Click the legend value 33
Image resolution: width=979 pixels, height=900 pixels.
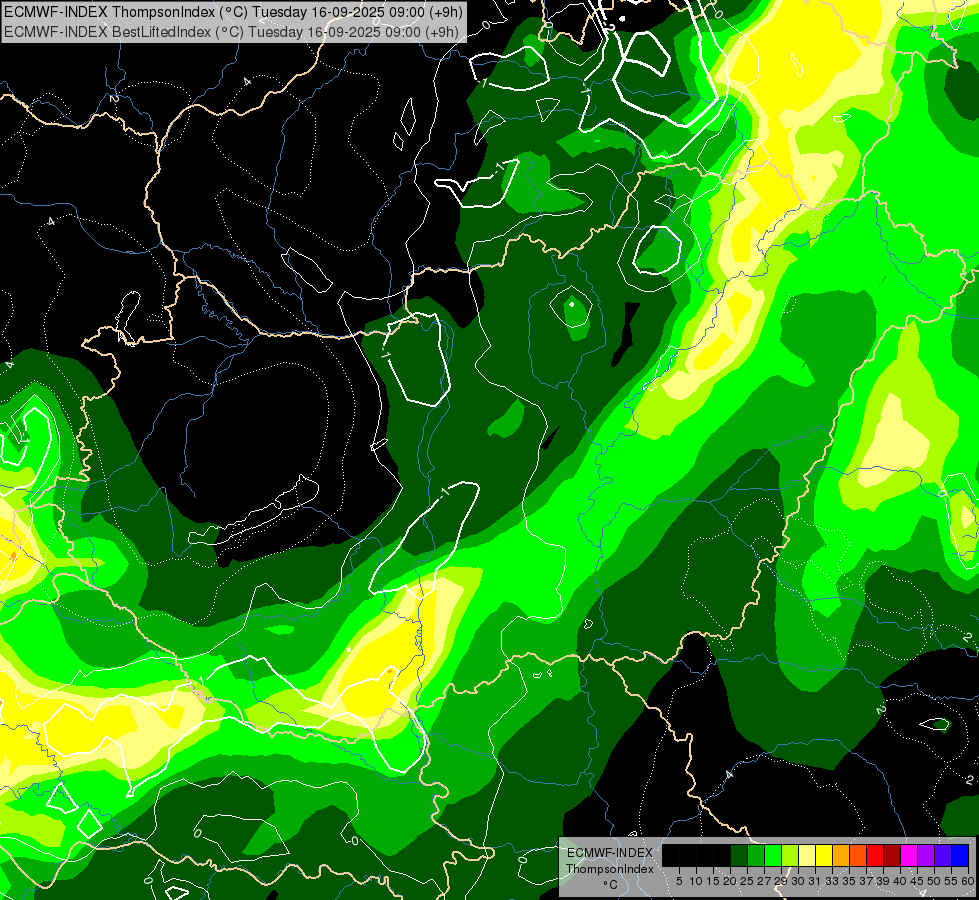click(x=832, y=881)
